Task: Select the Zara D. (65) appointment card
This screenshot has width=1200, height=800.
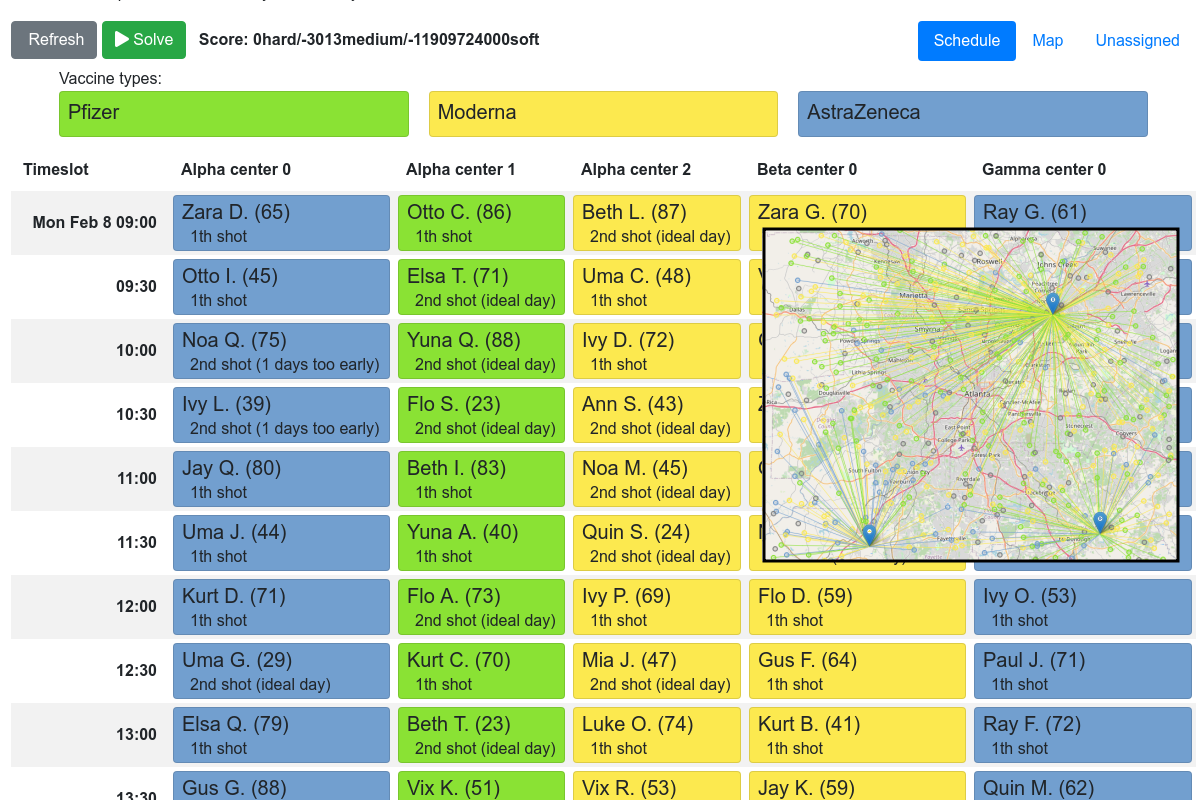Action: [x=281, y=222]
